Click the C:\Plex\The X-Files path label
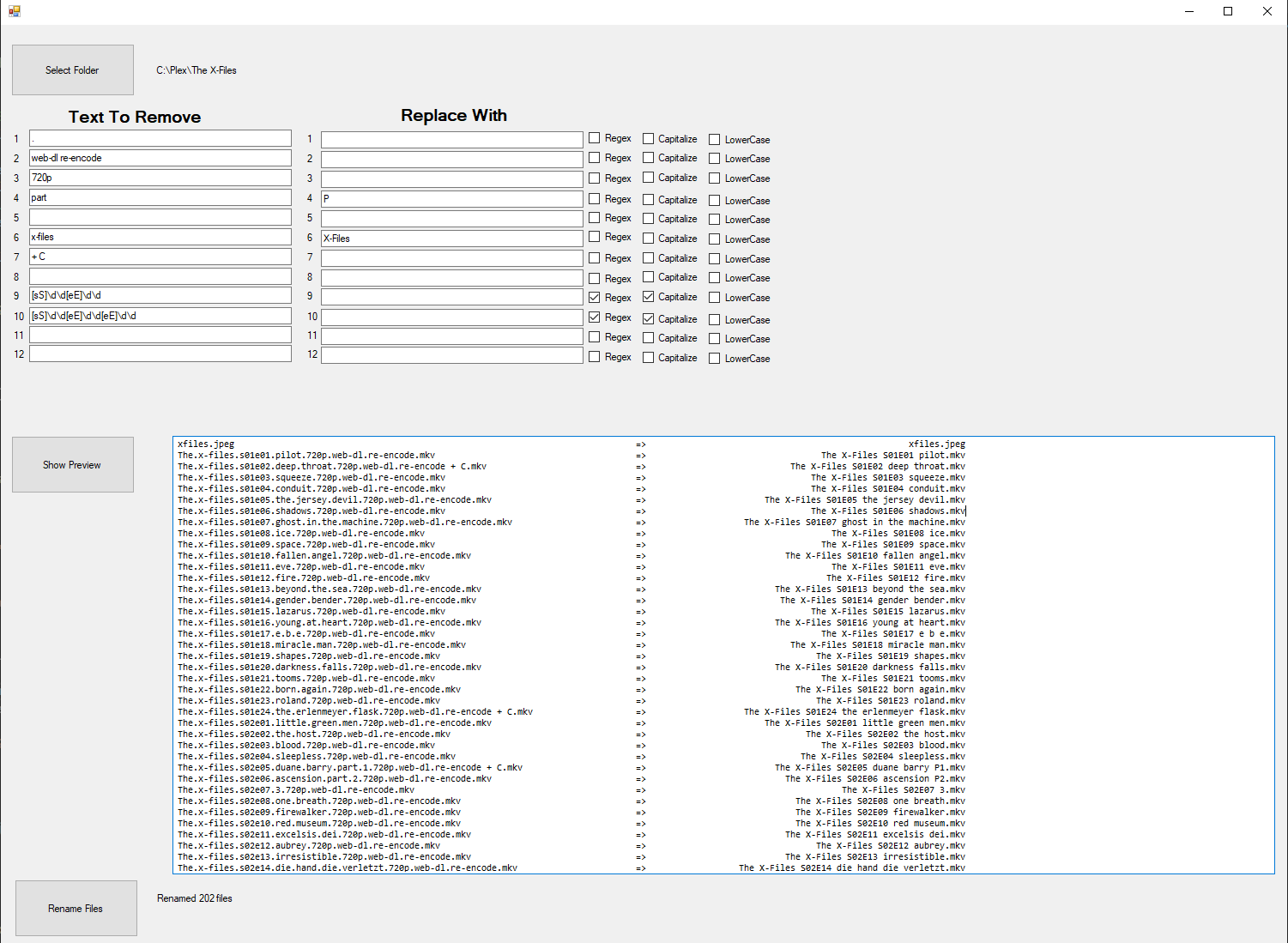Image resolution: width=1288 pixels, height=943 pixels. pyautogui.click(x=197, y=70)
